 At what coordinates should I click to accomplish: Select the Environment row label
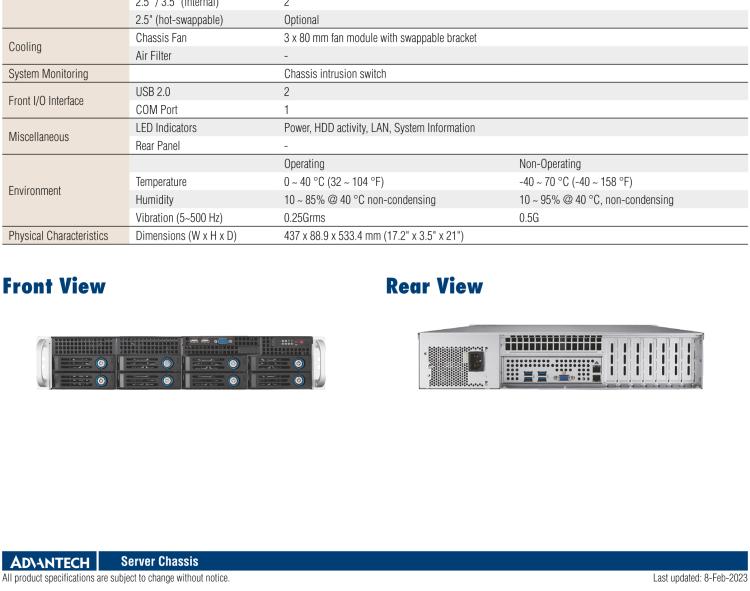(x=35, y=190)
